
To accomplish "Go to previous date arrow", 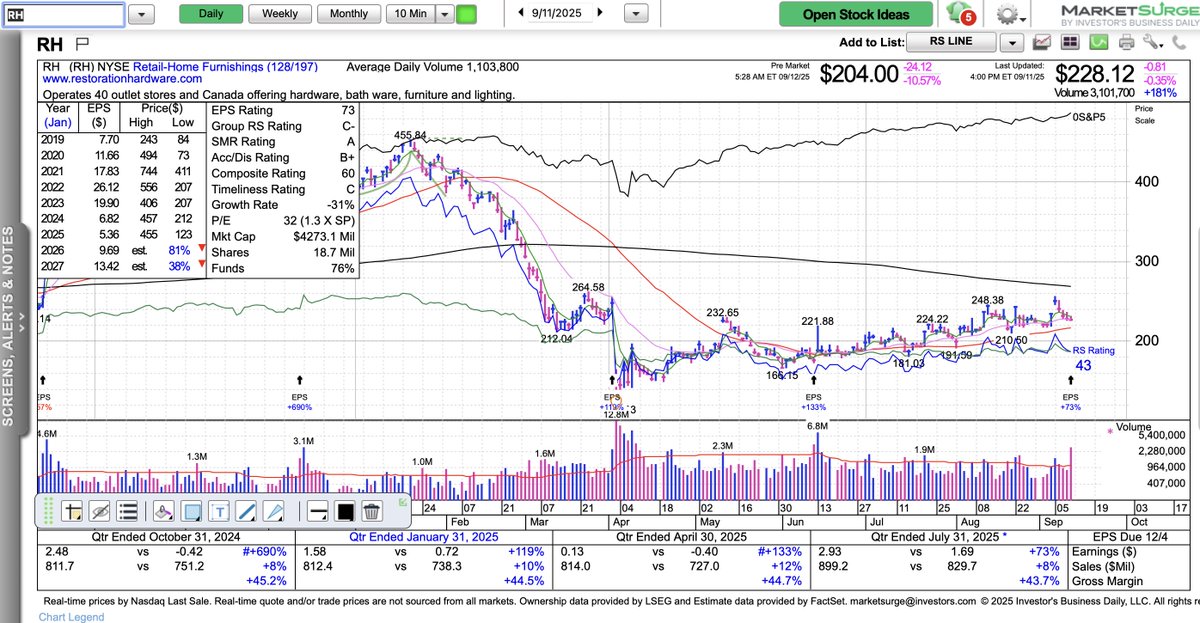I will [x=522, y=13].
